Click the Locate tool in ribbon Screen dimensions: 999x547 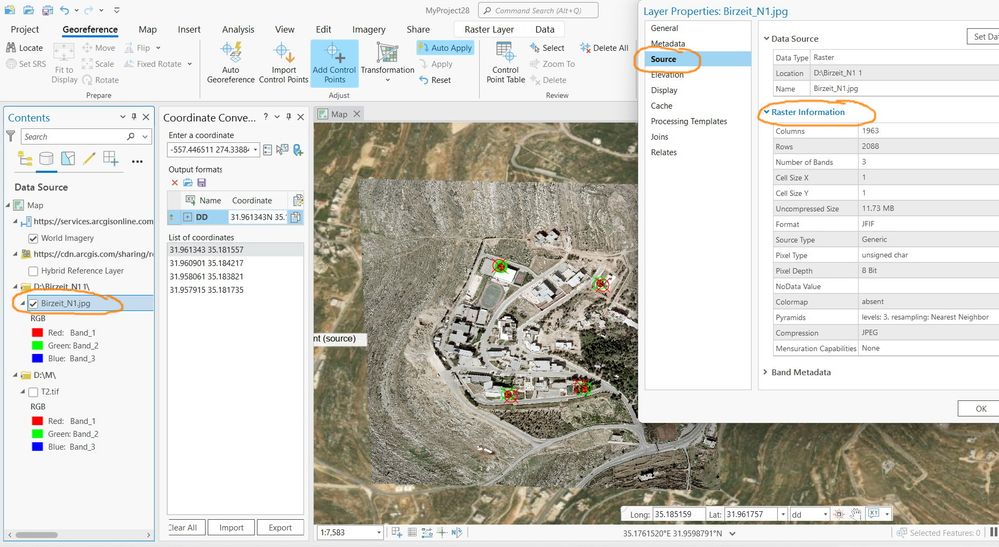(24, 48)
